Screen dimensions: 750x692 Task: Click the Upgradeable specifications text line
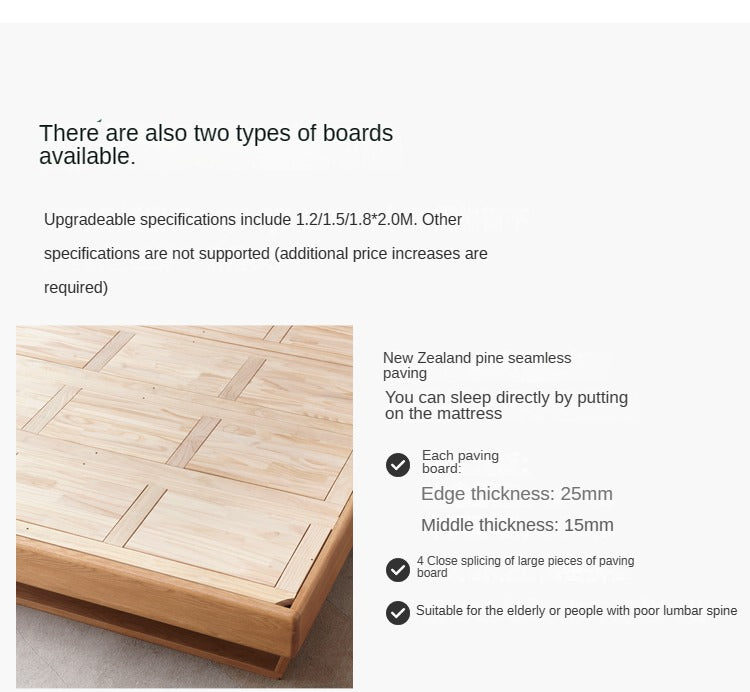point(252,219)
